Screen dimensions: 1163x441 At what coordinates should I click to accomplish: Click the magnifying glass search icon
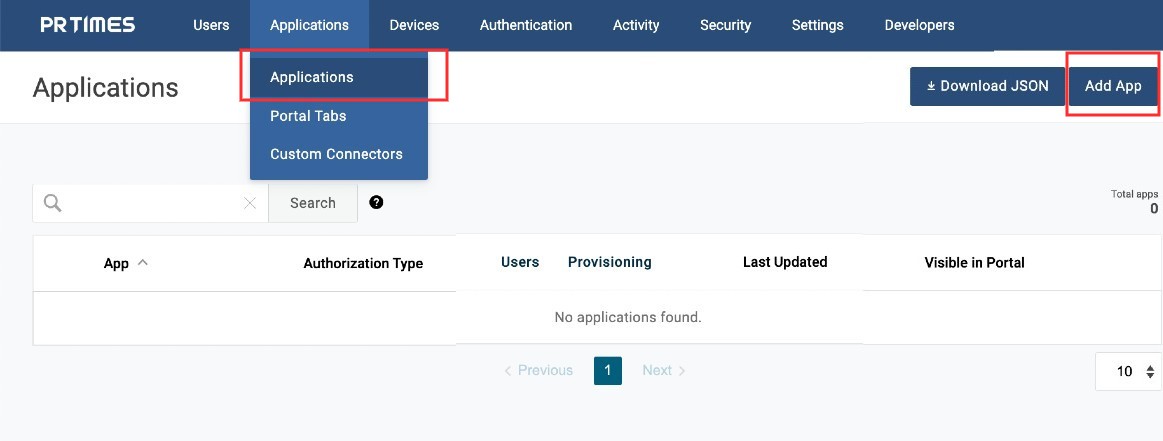(x=53, y=203)
